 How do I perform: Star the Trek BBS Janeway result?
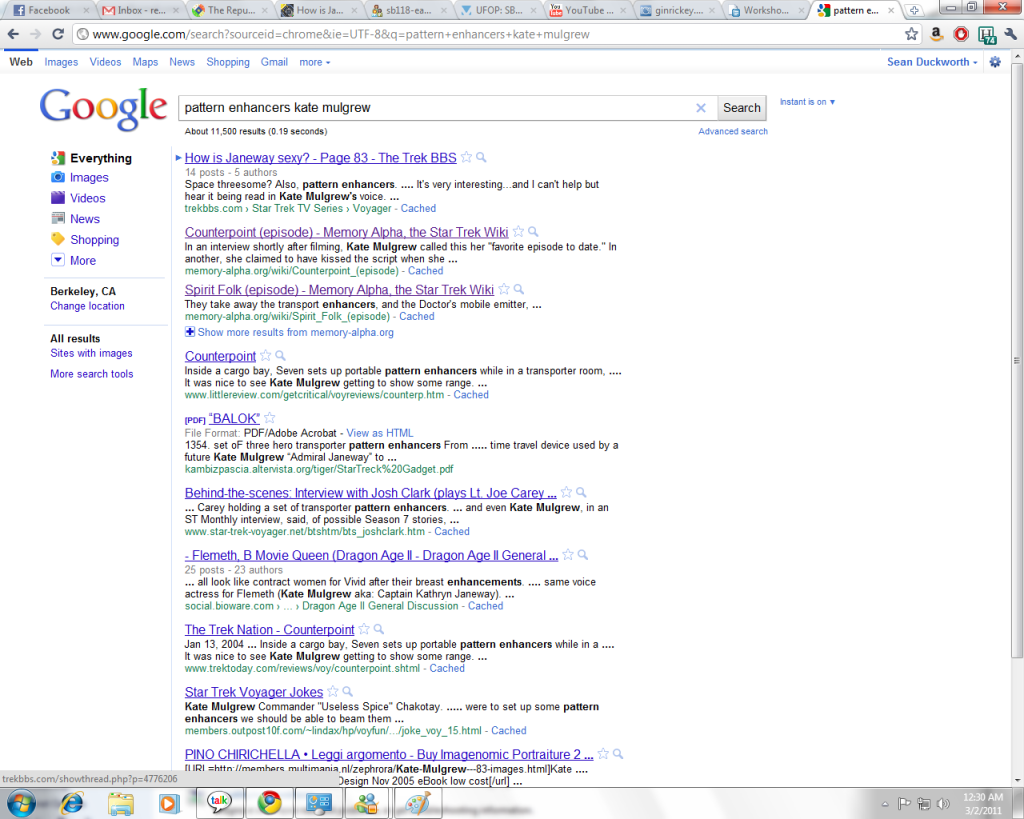tap(466, 157)
